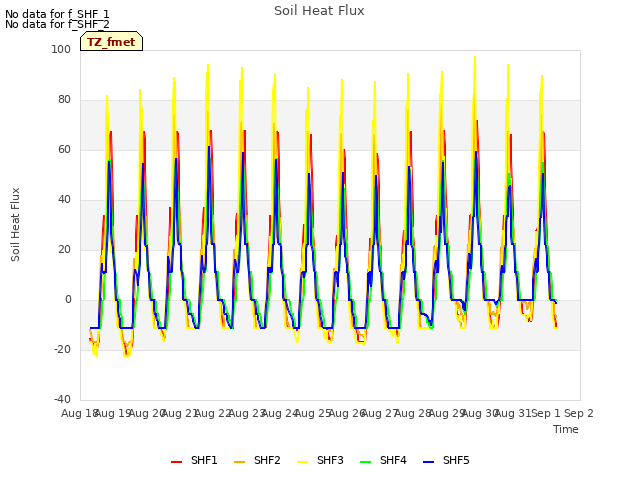Click the SHF1 legend label
The width and height of the screenshot is (640, 480).
point(204,460)
